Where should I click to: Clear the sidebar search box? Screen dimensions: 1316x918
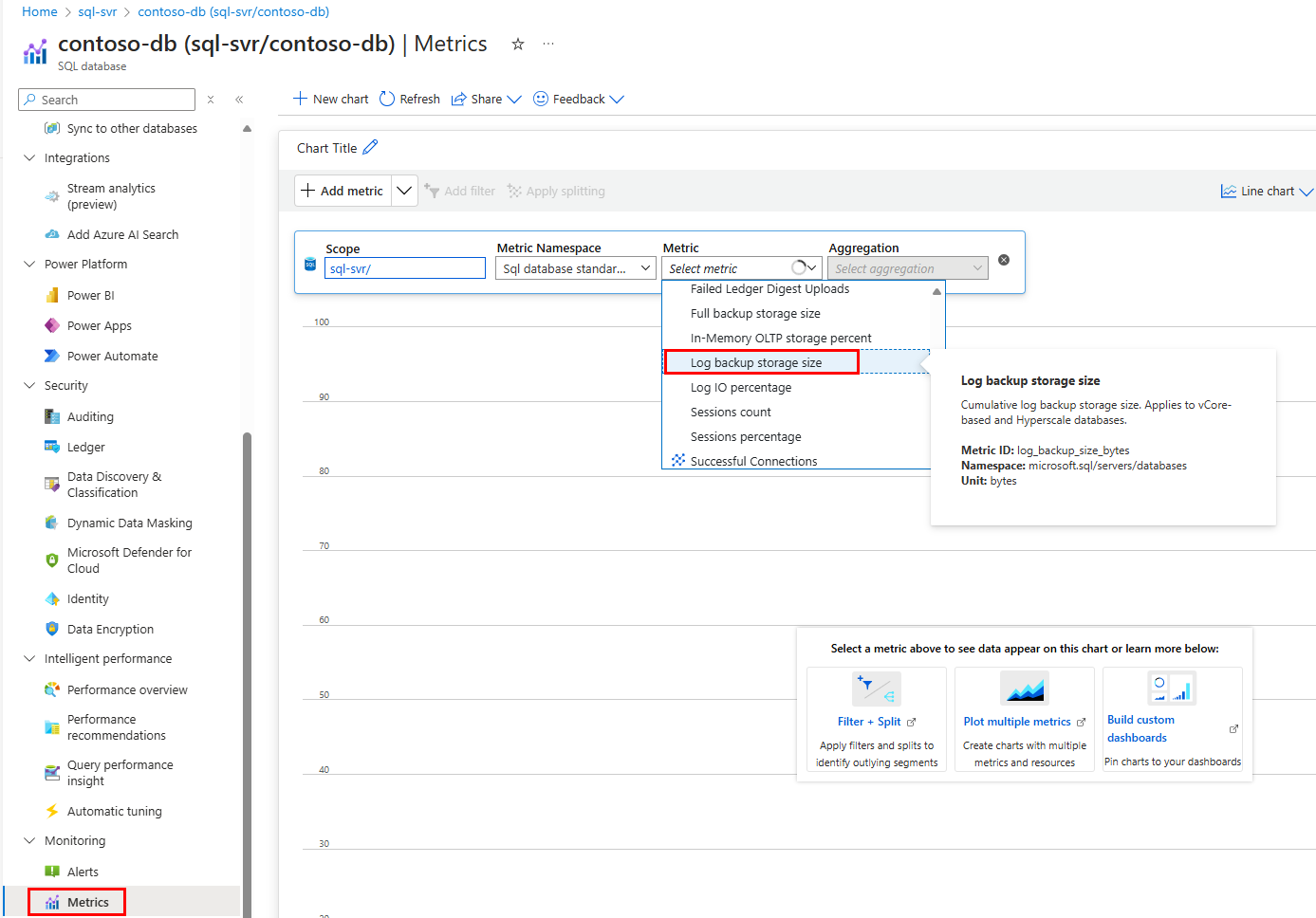point(211,100)
